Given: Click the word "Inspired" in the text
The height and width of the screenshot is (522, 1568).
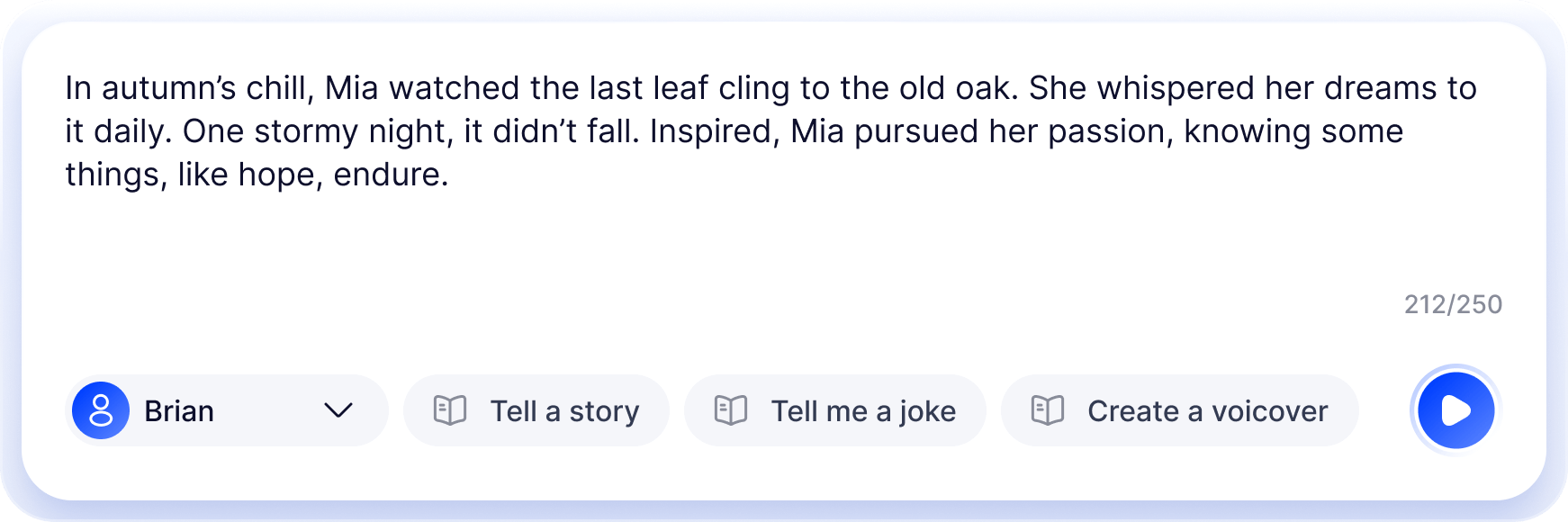Looking at the screenshot, I should click(x=711, y=131).
